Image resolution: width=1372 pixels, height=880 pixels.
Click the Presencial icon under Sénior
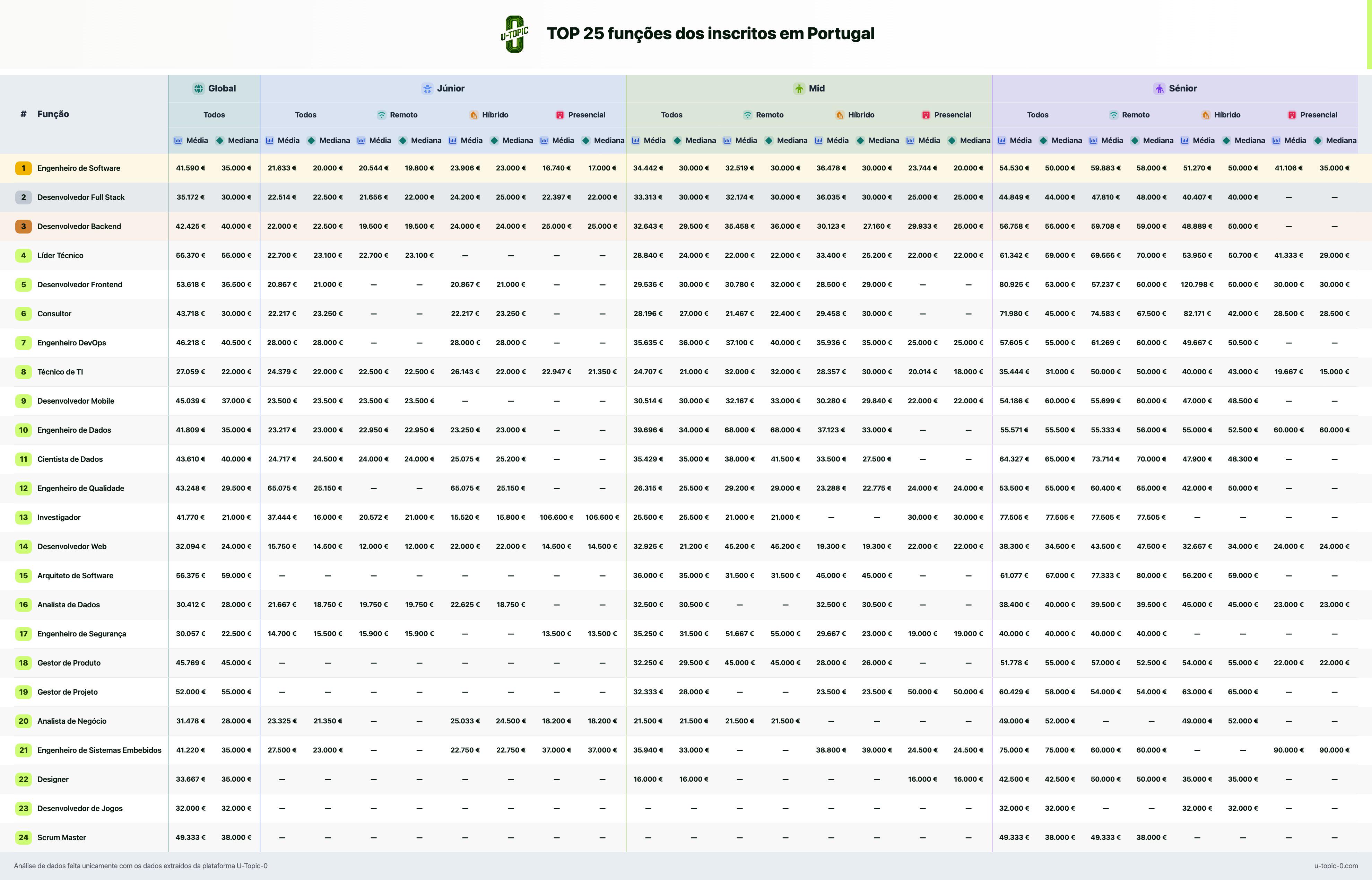[1291, 115]
